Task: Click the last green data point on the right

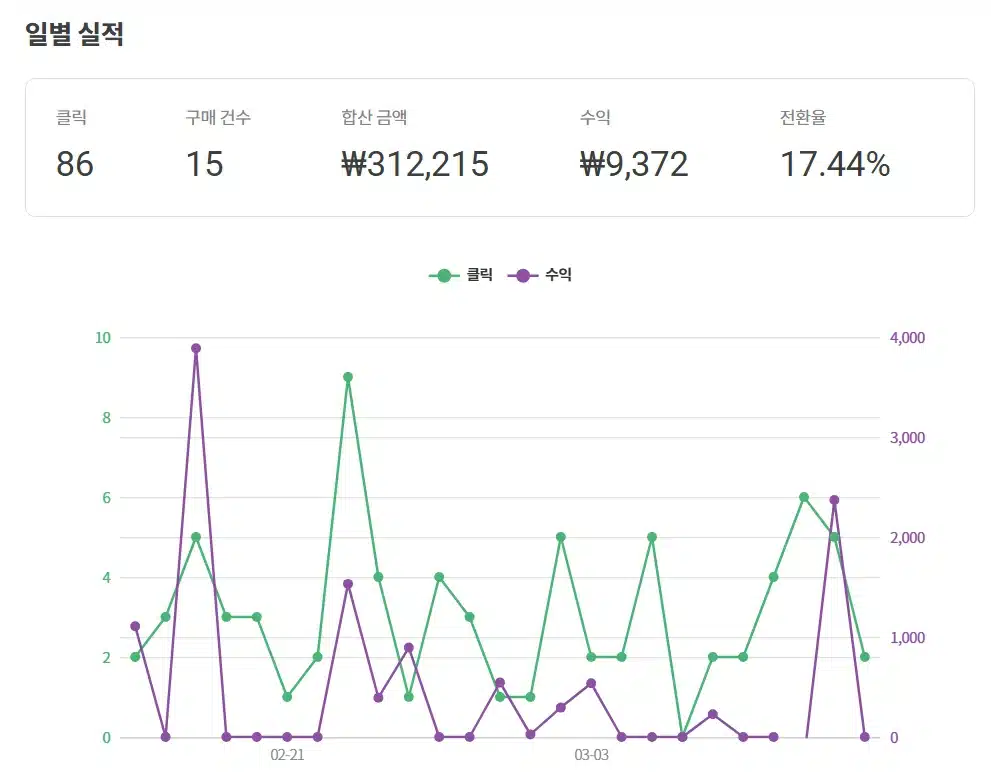Action: [x=865, y=657]
